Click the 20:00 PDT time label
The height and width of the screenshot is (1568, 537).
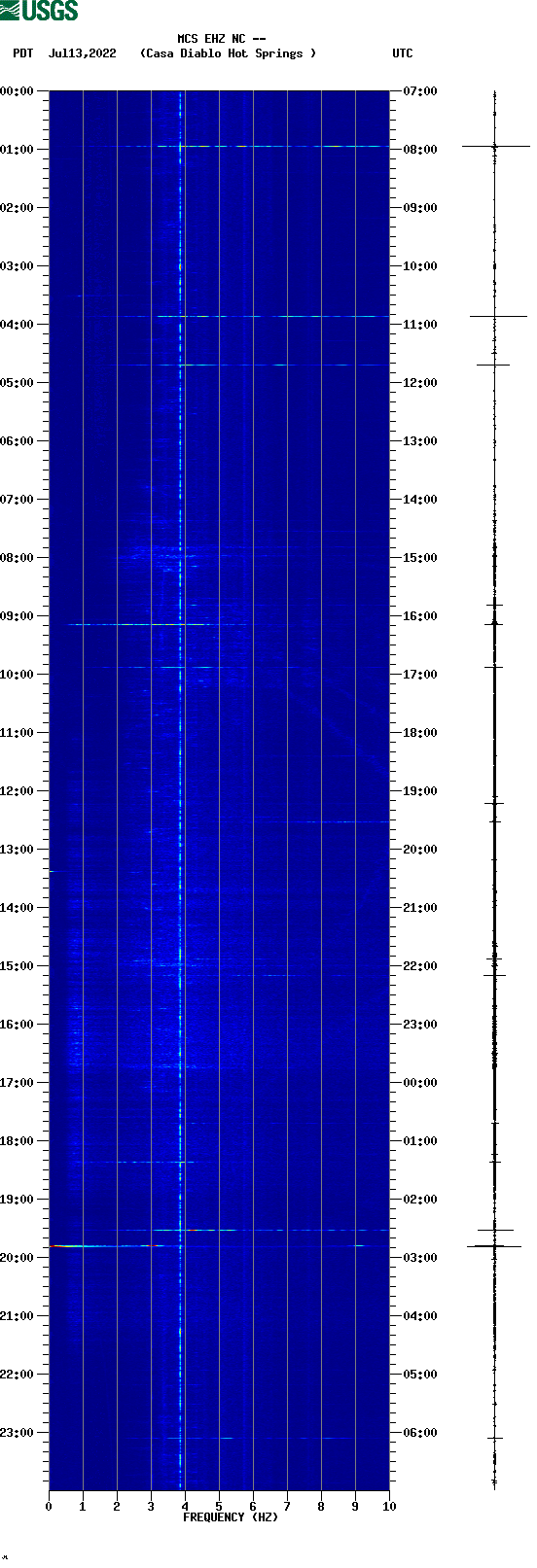[x=18, y=1258]
